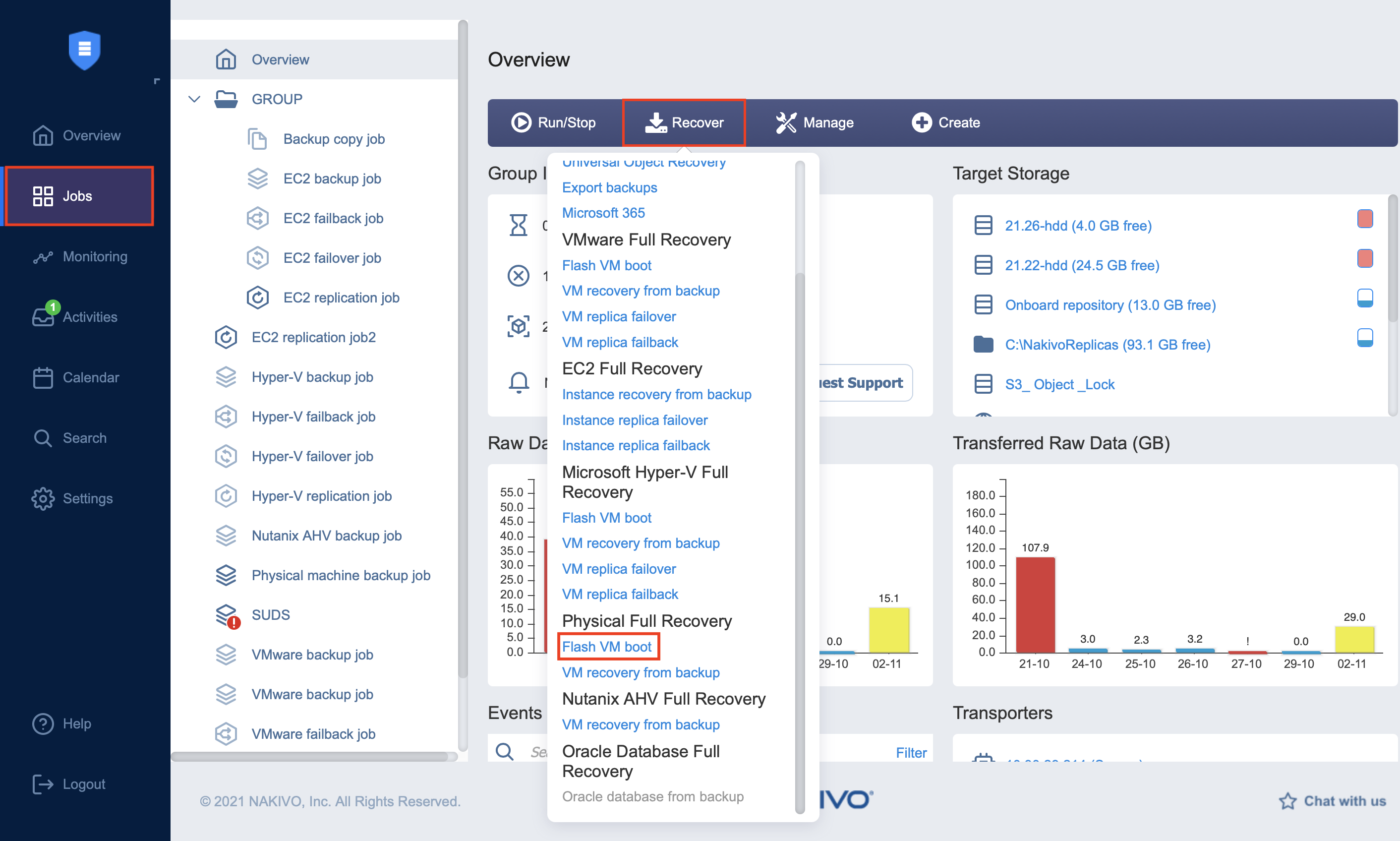The height and width of the screenshot is (841, 1400).
Task: Click the NAKIVO shield logo
Action: (84, 50)
